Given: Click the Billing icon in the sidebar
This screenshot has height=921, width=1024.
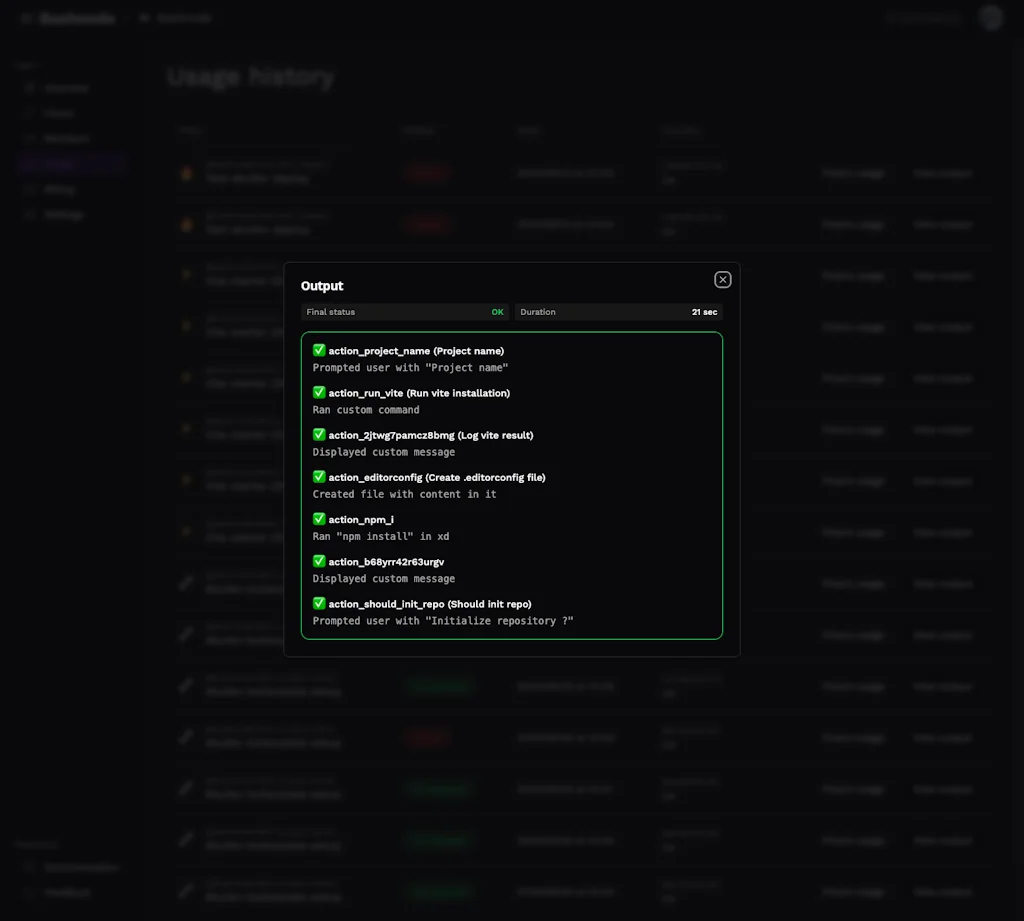Looking at the screenshot, I should click(x=30, y=189).
